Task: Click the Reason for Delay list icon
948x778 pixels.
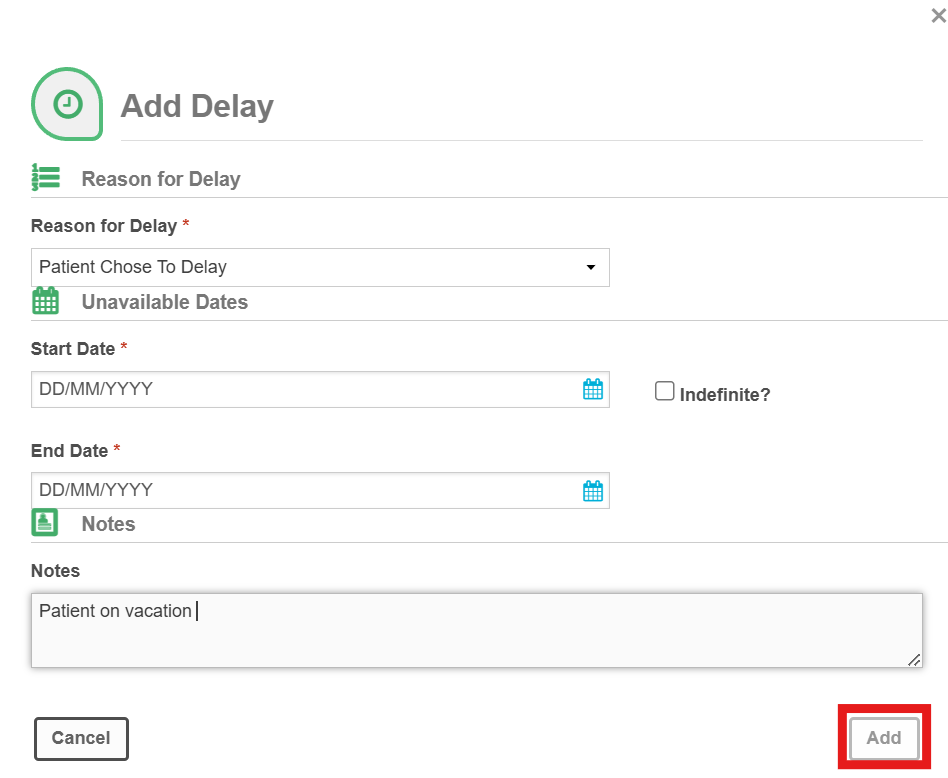Action: coord(46,177)
